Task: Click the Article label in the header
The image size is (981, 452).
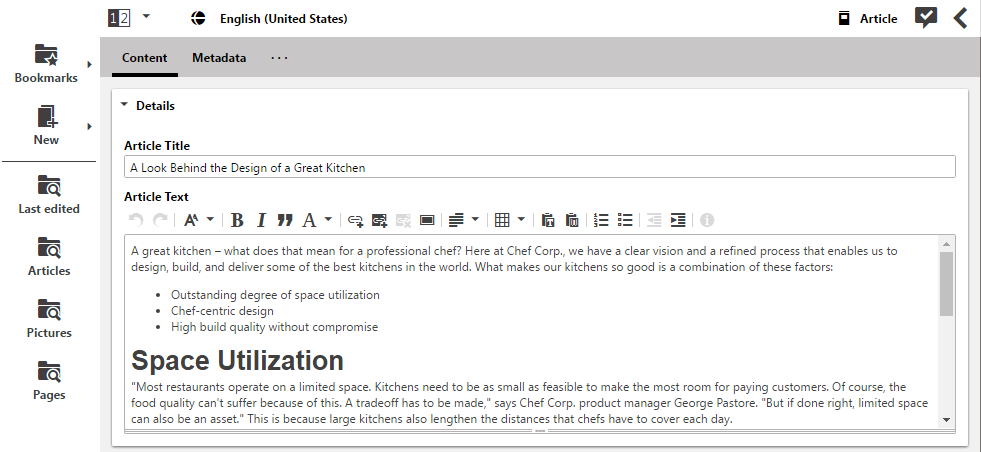Action: click(x=878, y=19)
